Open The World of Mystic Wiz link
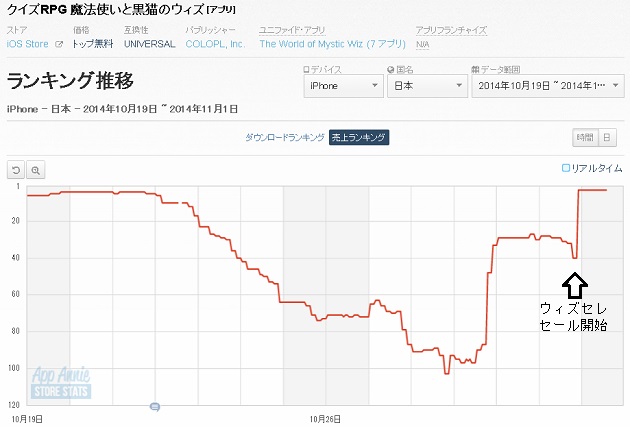The image size is (630, 427). [x=333, y=44]
